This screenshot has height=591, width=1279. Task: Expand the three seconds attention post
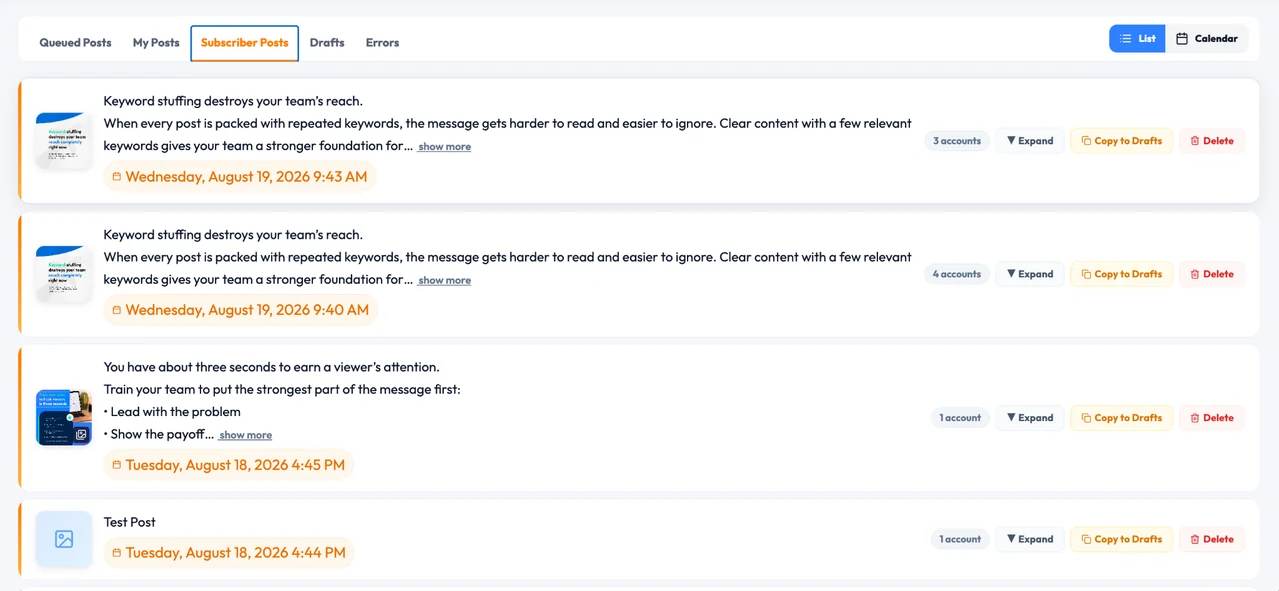(x=1029, y=418)
